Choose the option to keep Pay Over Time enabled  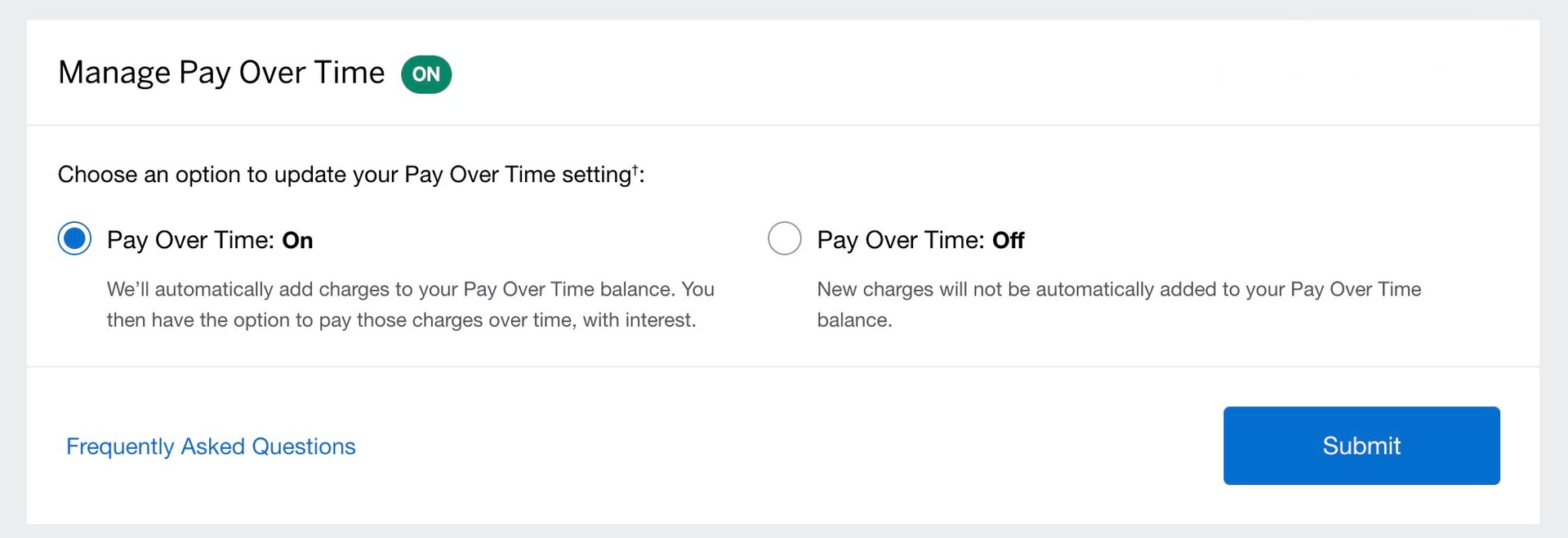point(73,238)
